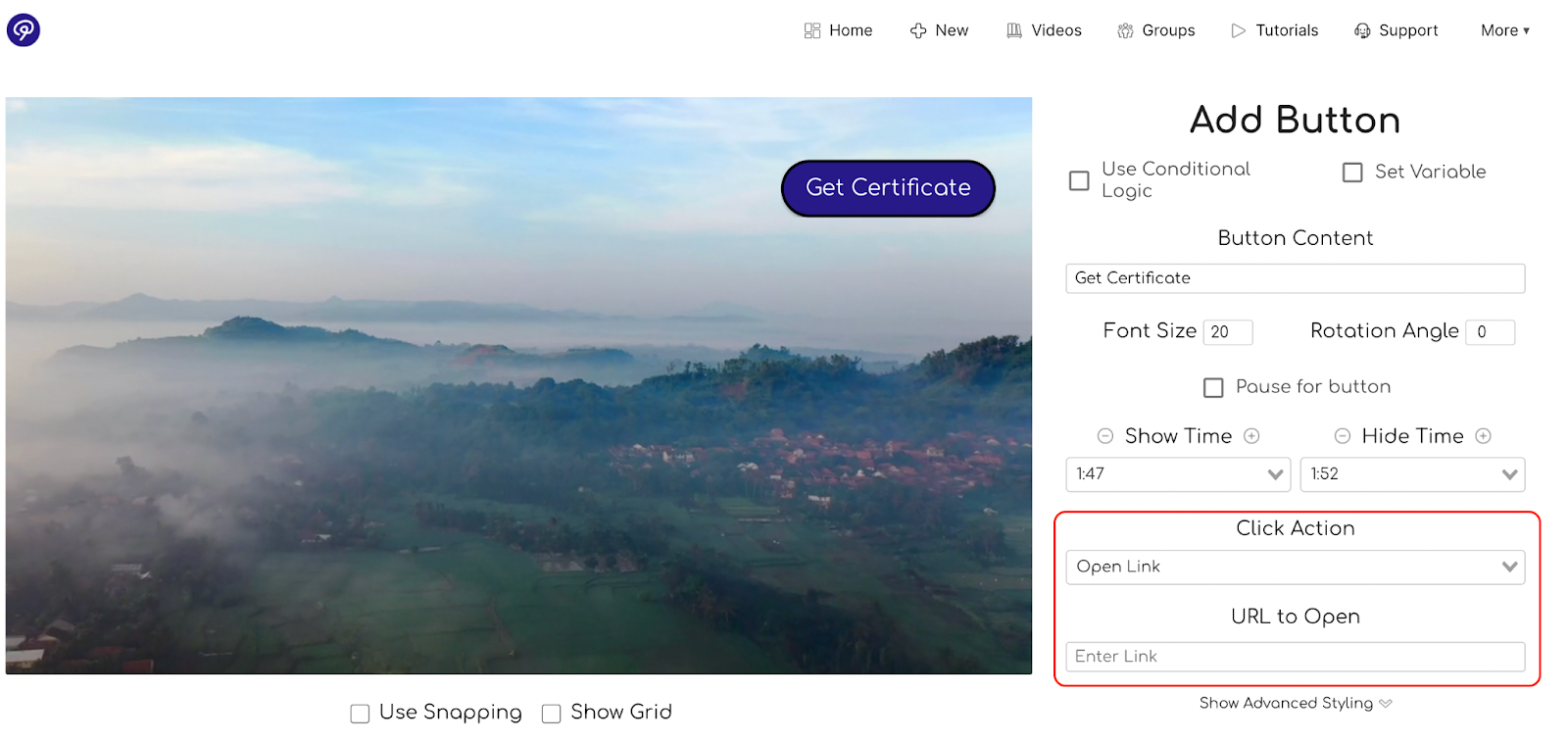Screen dimensions: 1568x742
Task: Enable Use Conditional Logic checkbox
Action: point(1079,180)
